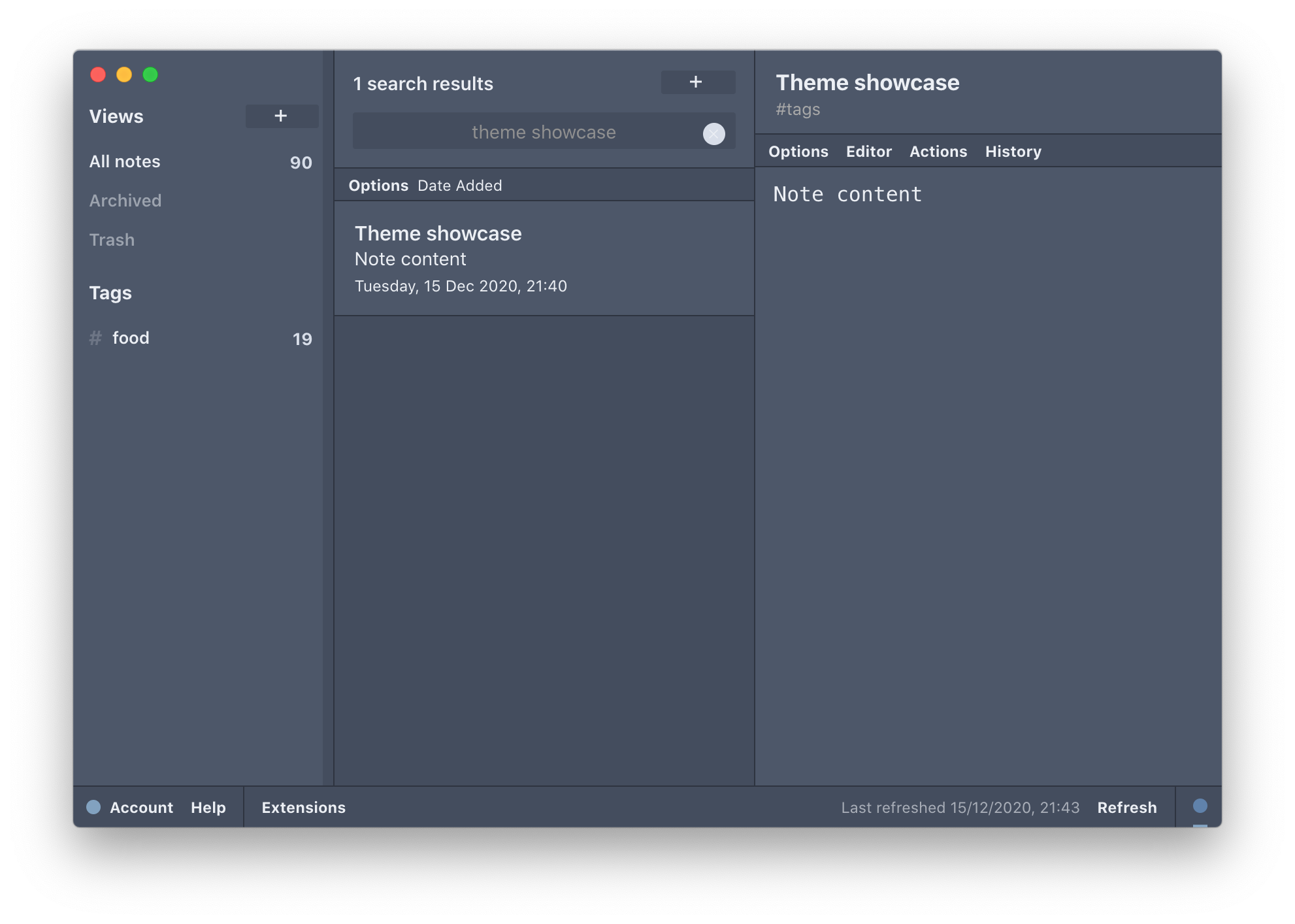Select the All notes view
The image size is (1295, 924).
[125, 161]
